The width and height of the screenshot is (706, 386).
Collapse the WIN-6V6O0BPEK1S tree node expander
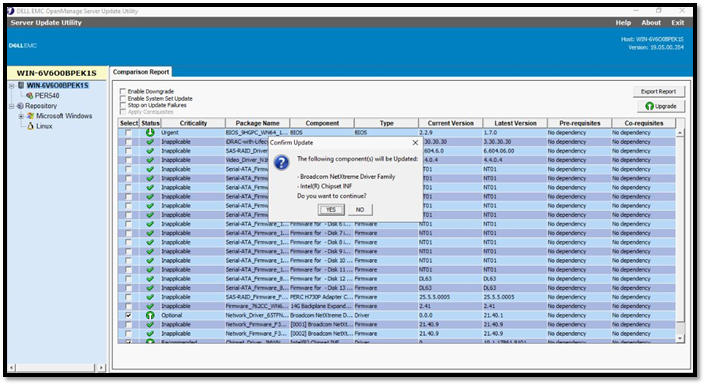point(12,86)
